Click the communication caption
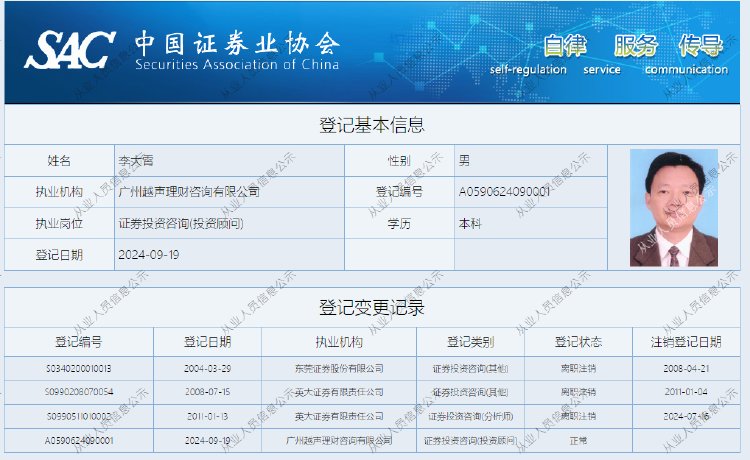The height and width of the screenshot is (460, 750). (686, 70)
